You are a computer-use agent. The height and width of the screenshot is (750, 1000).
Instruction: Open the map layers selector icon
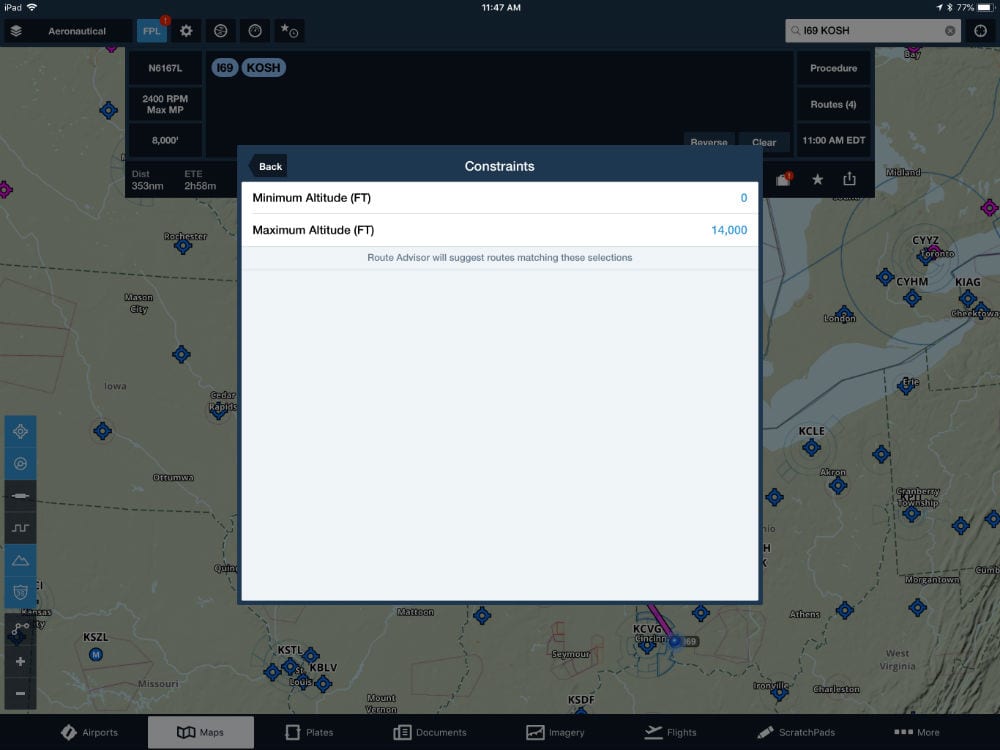click(x=14, y=31)
